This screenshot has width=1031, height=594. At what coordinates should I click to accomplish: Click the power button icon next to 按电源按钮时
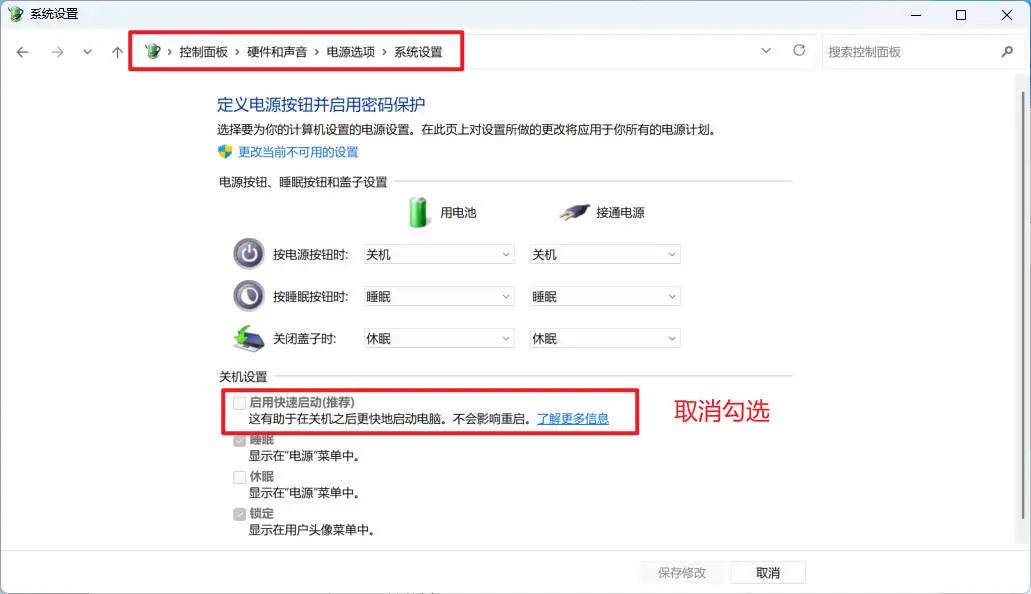(247, 254)
